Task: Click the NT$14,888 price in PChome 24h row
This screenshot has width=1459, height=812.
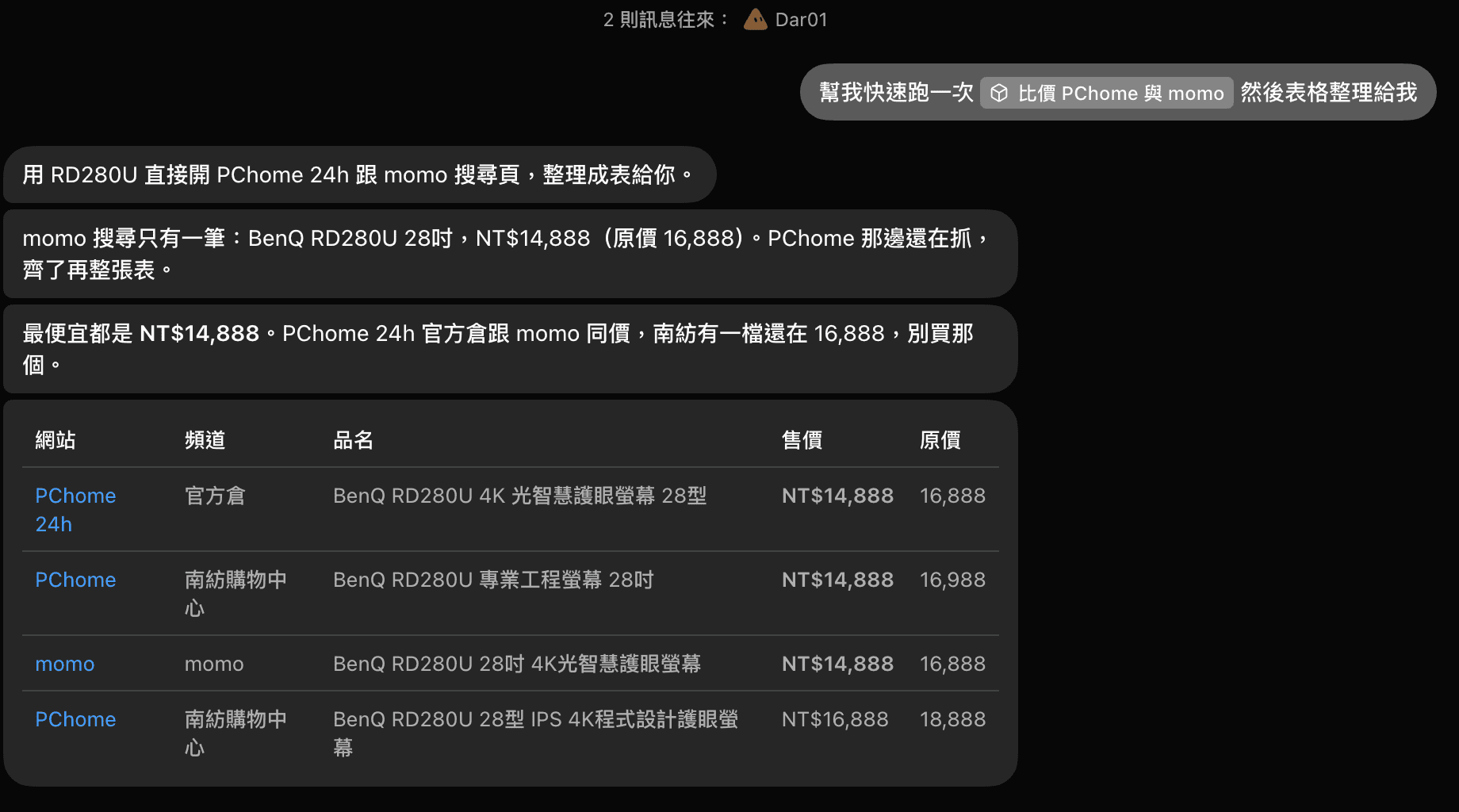Action: click(x=837, y=496)
